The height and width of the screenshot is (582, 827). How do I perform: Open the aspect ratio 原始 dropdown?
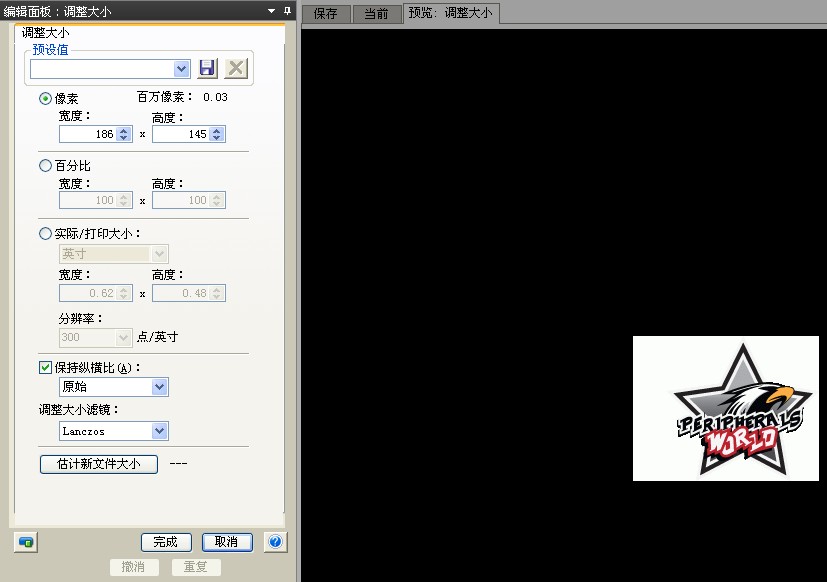point(159,387)
